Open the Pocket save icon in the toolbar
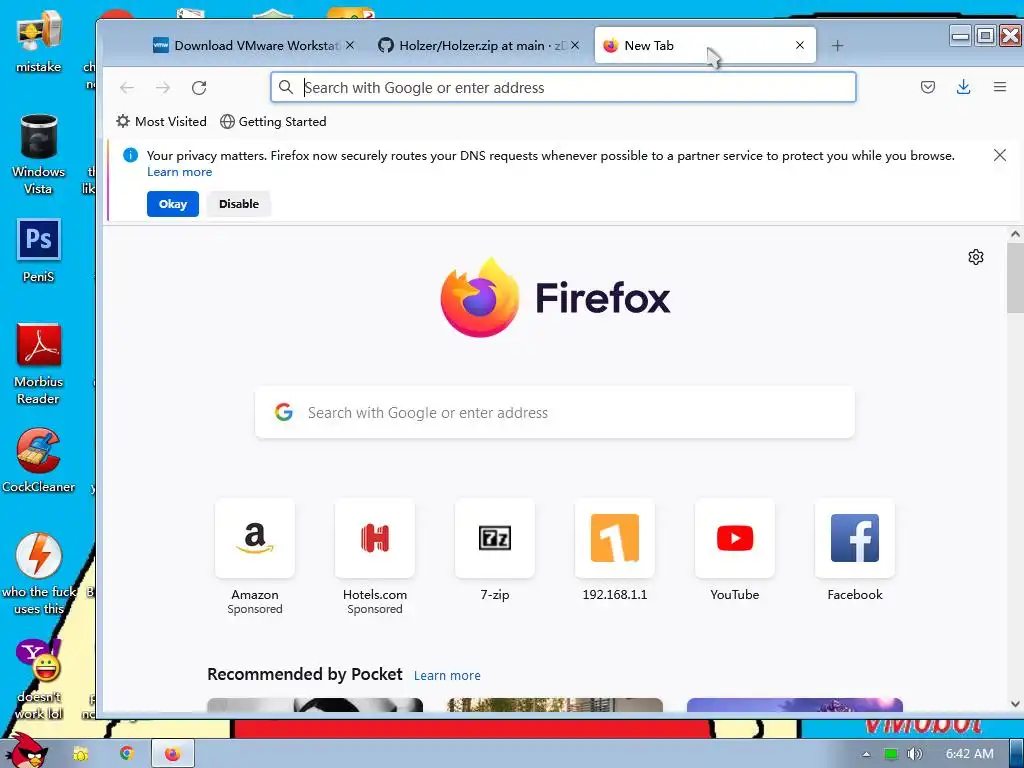 (x=927, y=87)
